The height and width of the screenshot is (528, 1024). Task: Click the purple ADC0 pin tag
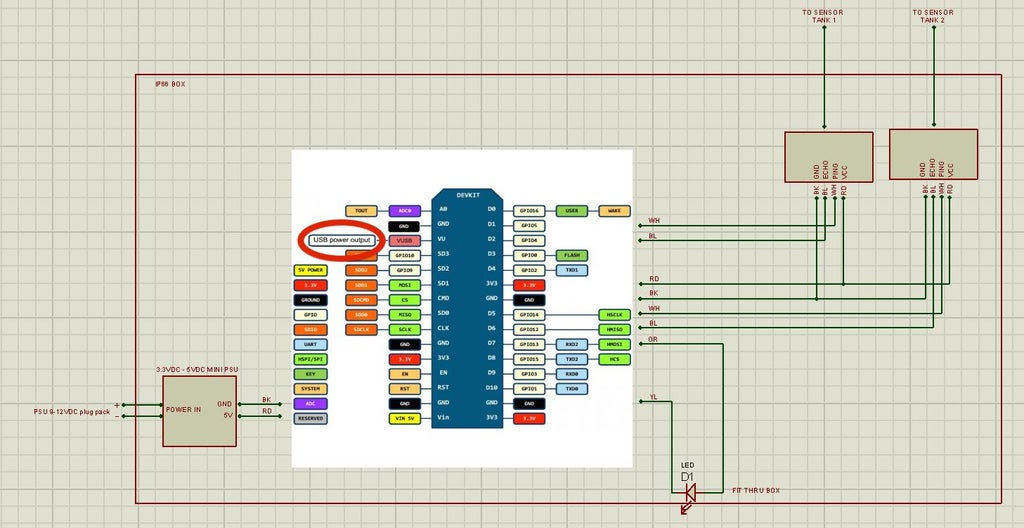pyautogui.click(x=405, y=211)
